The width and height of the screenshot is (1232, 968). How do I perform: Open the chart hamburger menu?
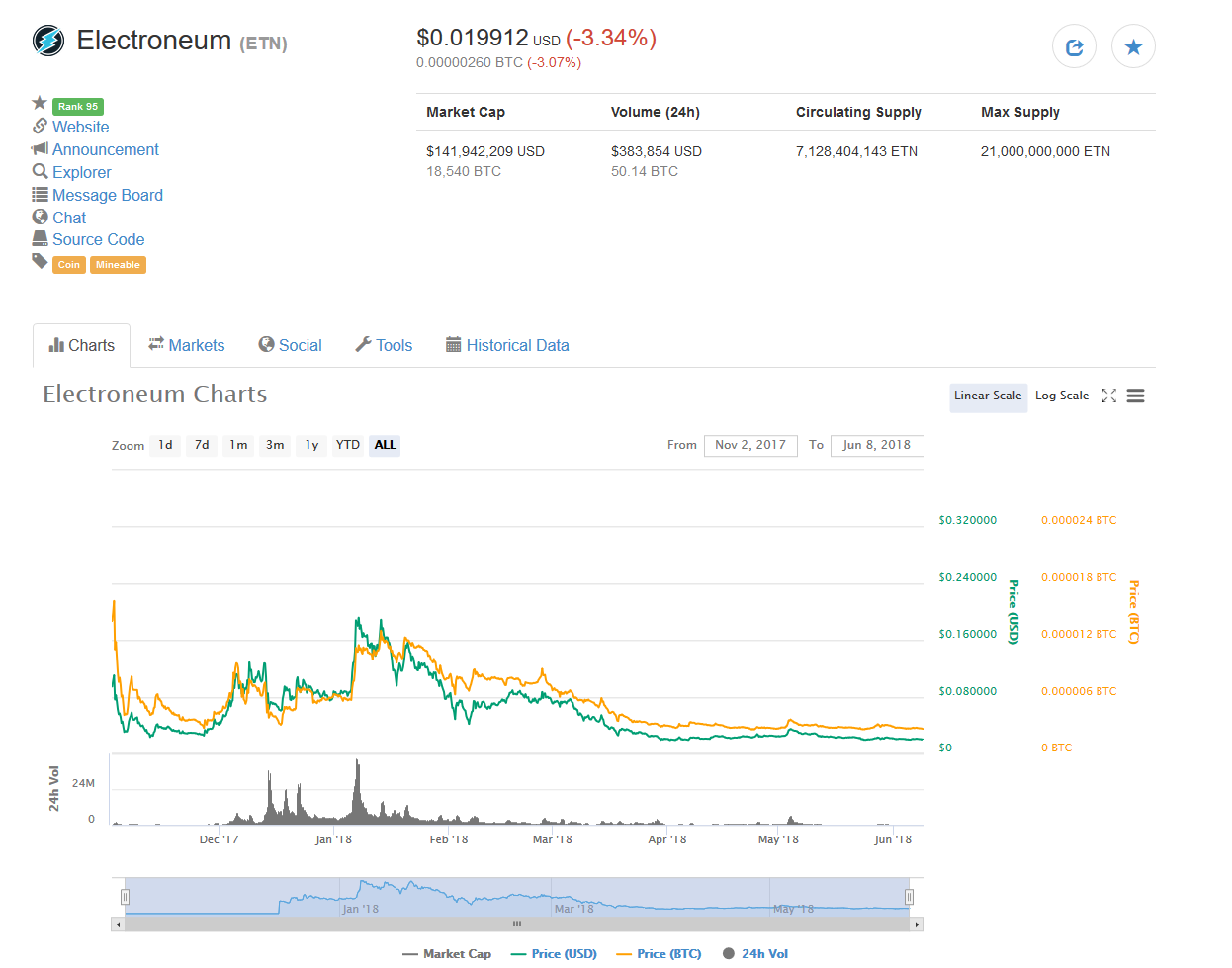[x=1135, y=396]
